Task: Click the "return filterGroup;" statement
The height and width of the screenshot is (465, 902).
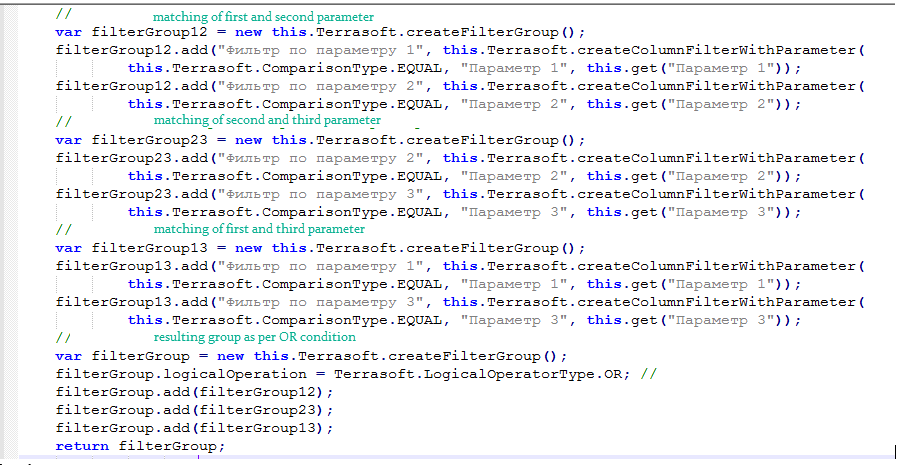Action: [140, 446]
